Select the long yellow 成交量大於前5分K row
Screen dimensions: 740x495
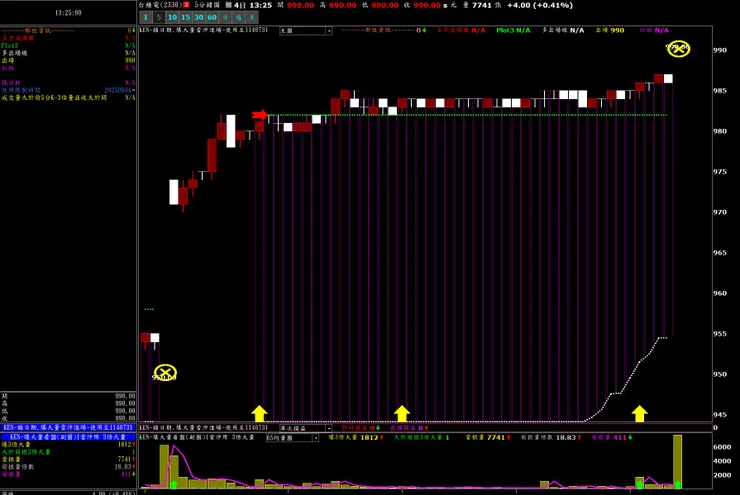68,98
